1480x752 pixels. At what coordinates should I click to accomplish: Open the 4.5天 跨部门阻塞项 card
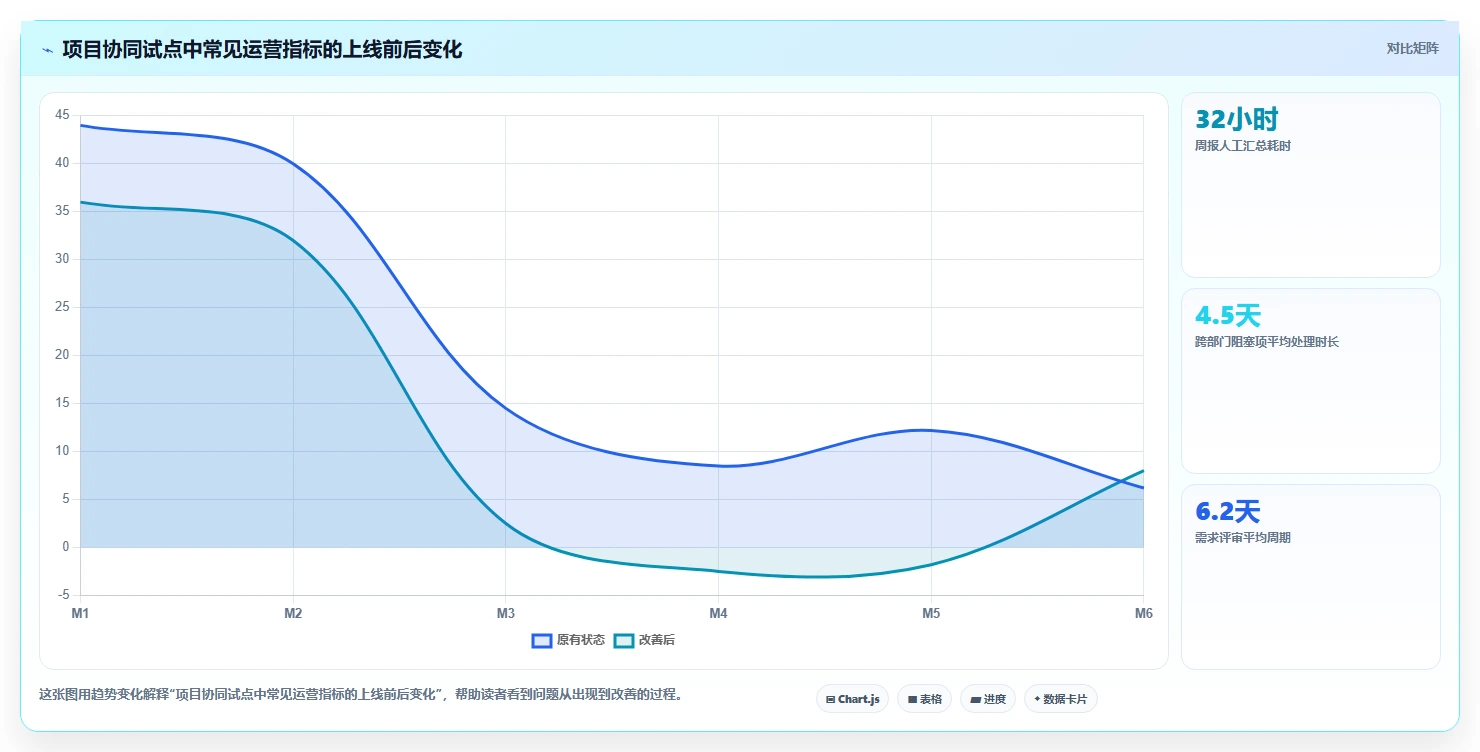pyautogui.click(x=1311, y=381)
